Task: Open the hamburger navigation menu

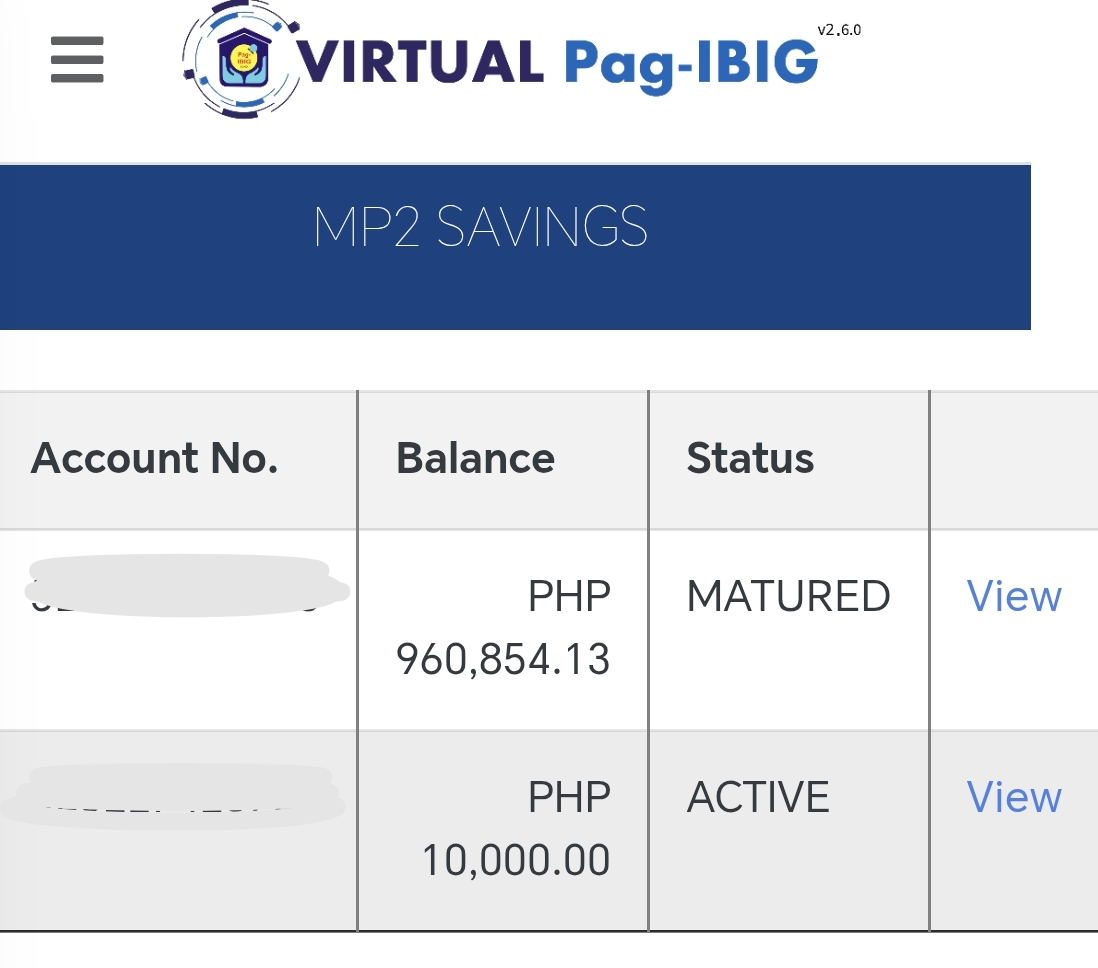Action: 77,60
